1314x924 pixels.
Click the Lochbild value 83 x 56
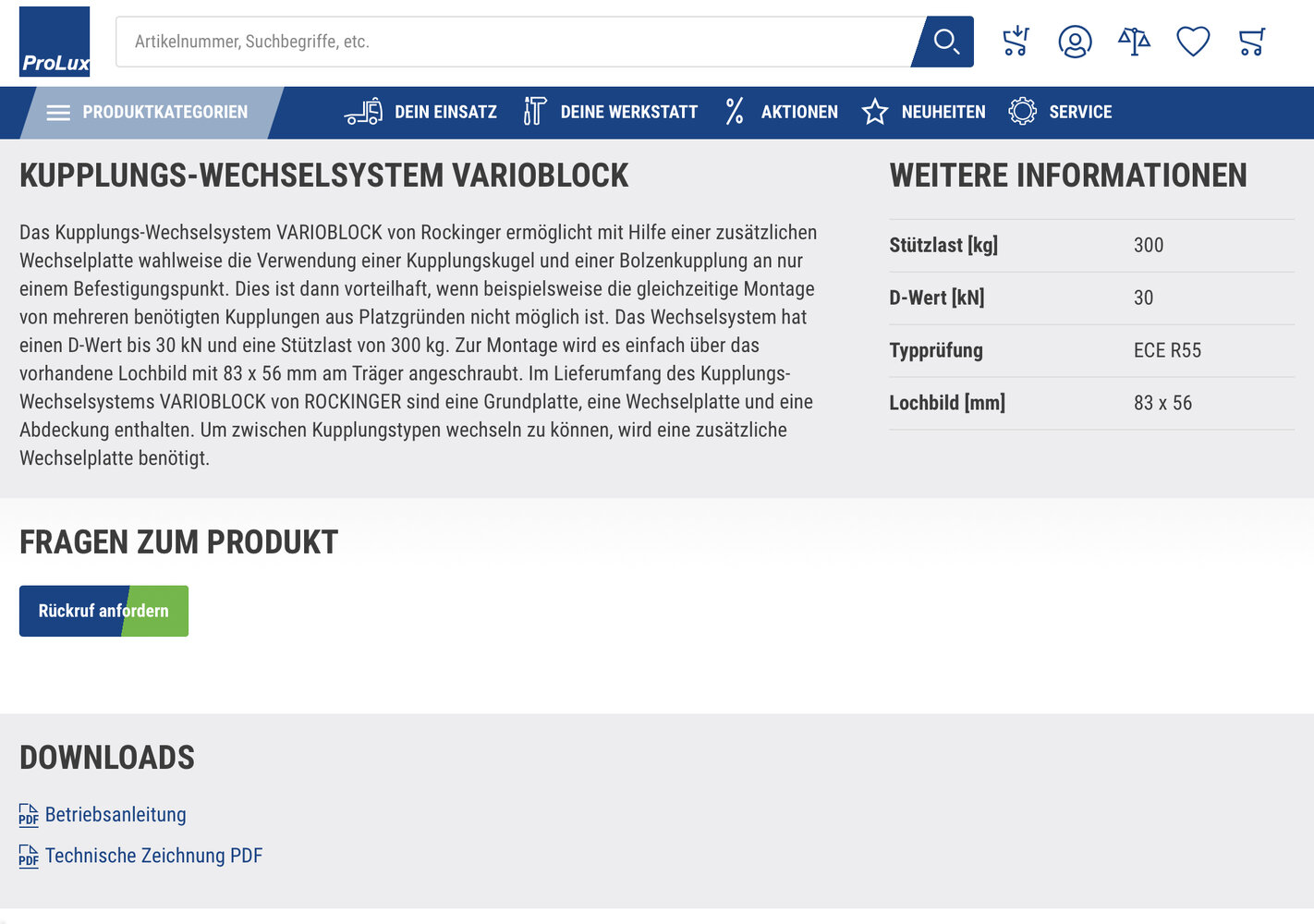(1163, 403)
